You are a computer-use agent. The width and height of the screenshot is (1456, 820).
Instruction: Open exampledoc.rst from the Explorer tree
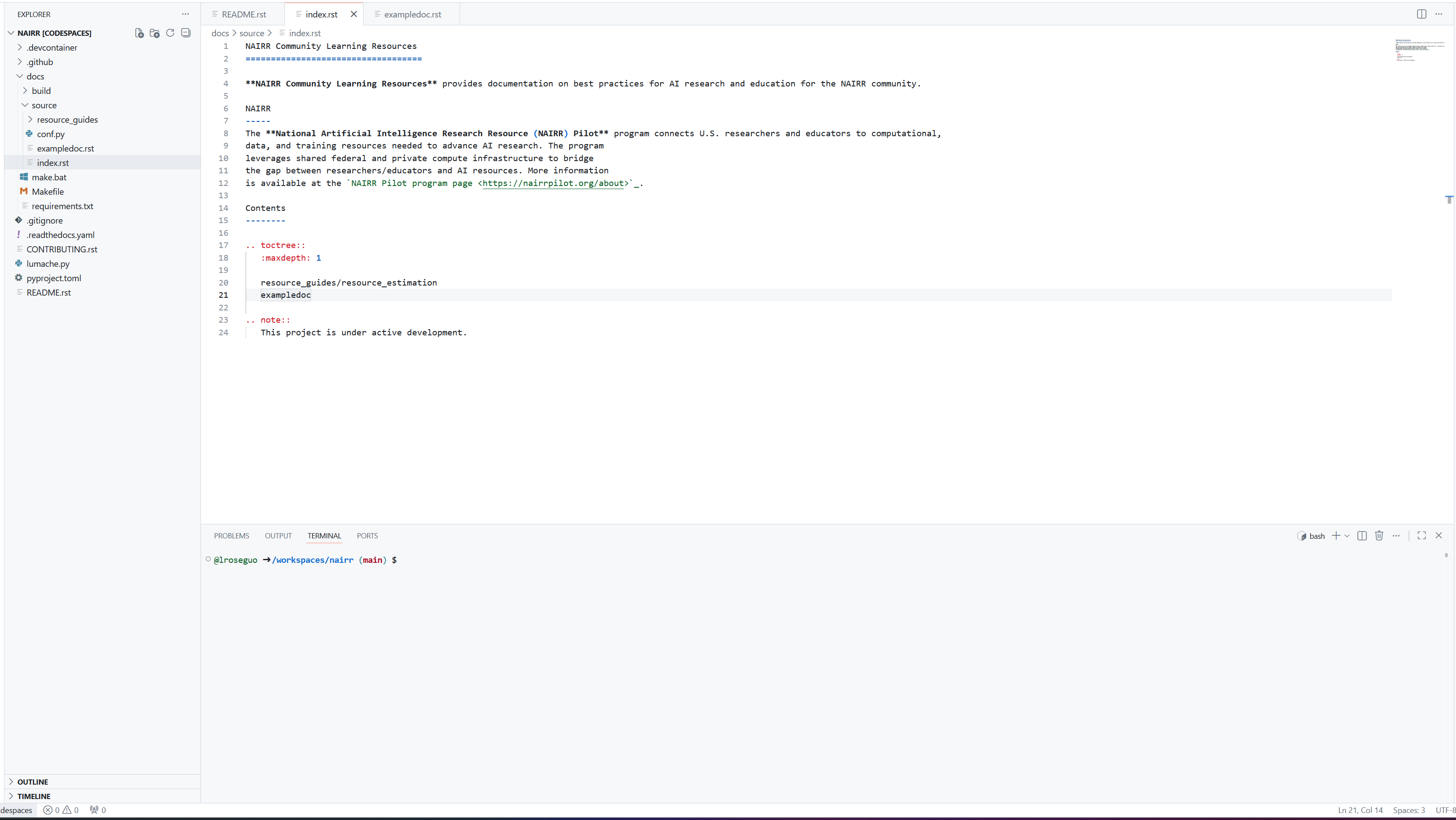(x=66, y=148)
